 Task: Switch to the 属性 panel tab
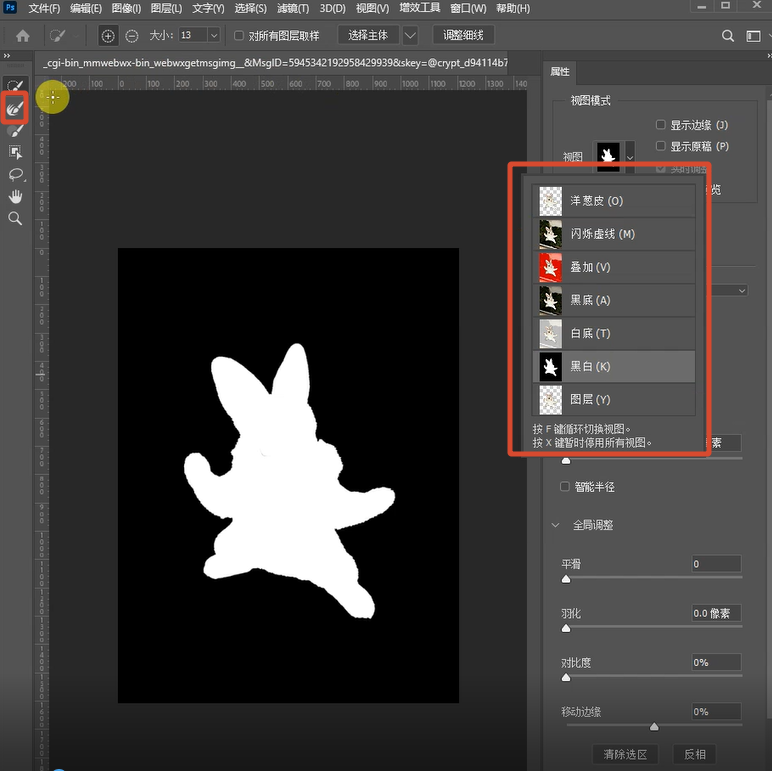tap(560, 72)
